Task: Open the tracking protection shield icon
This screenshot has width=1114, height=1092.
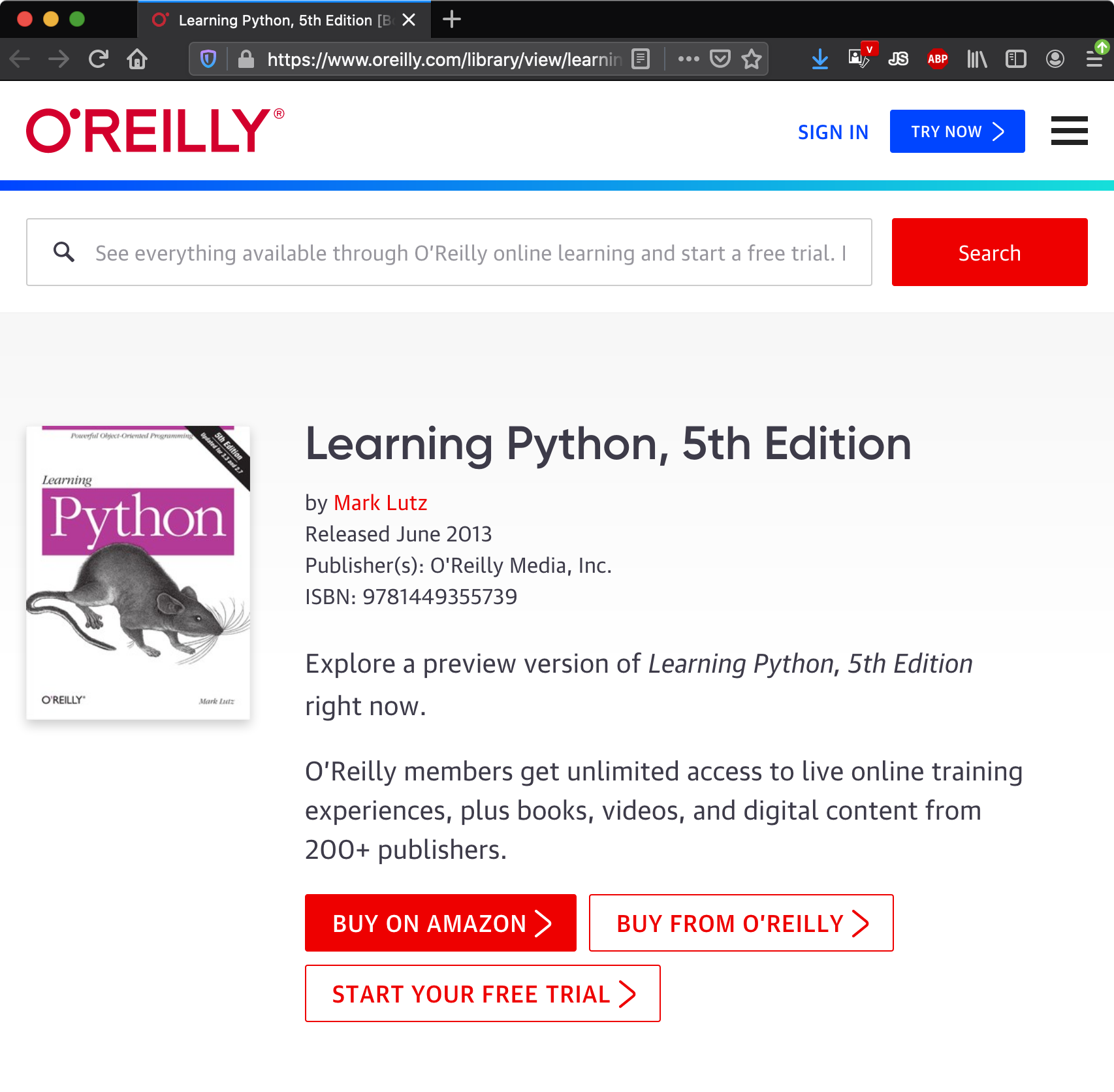Action: (208, 59)
